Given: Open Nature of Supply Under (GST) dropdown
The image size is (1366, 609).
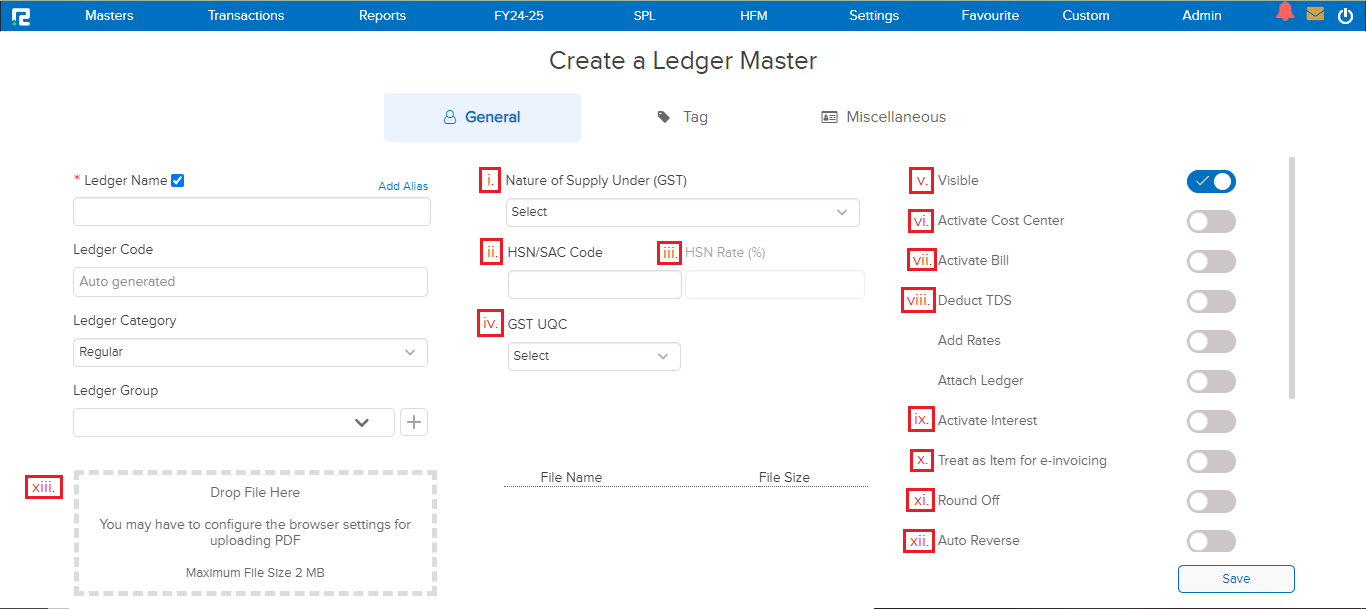Looking at the screenshot, I should [x=682, y=212].
